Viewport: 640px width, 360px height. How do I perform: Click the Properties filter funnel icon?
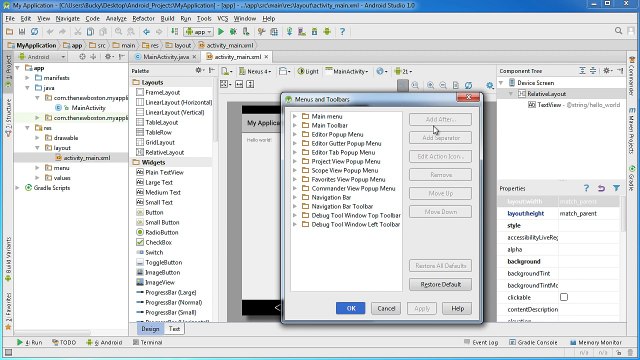pyautogui.click(x=616, y=188)
